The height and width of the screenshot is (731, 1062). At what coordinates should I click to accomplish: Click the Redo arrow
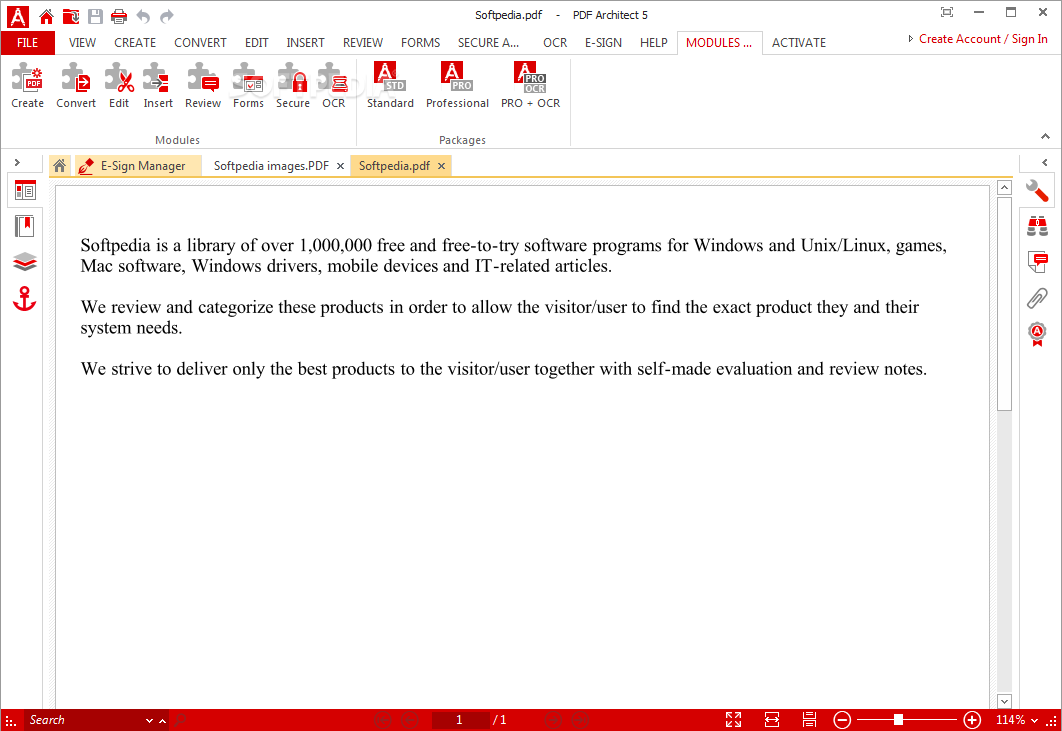pos(167,16)
